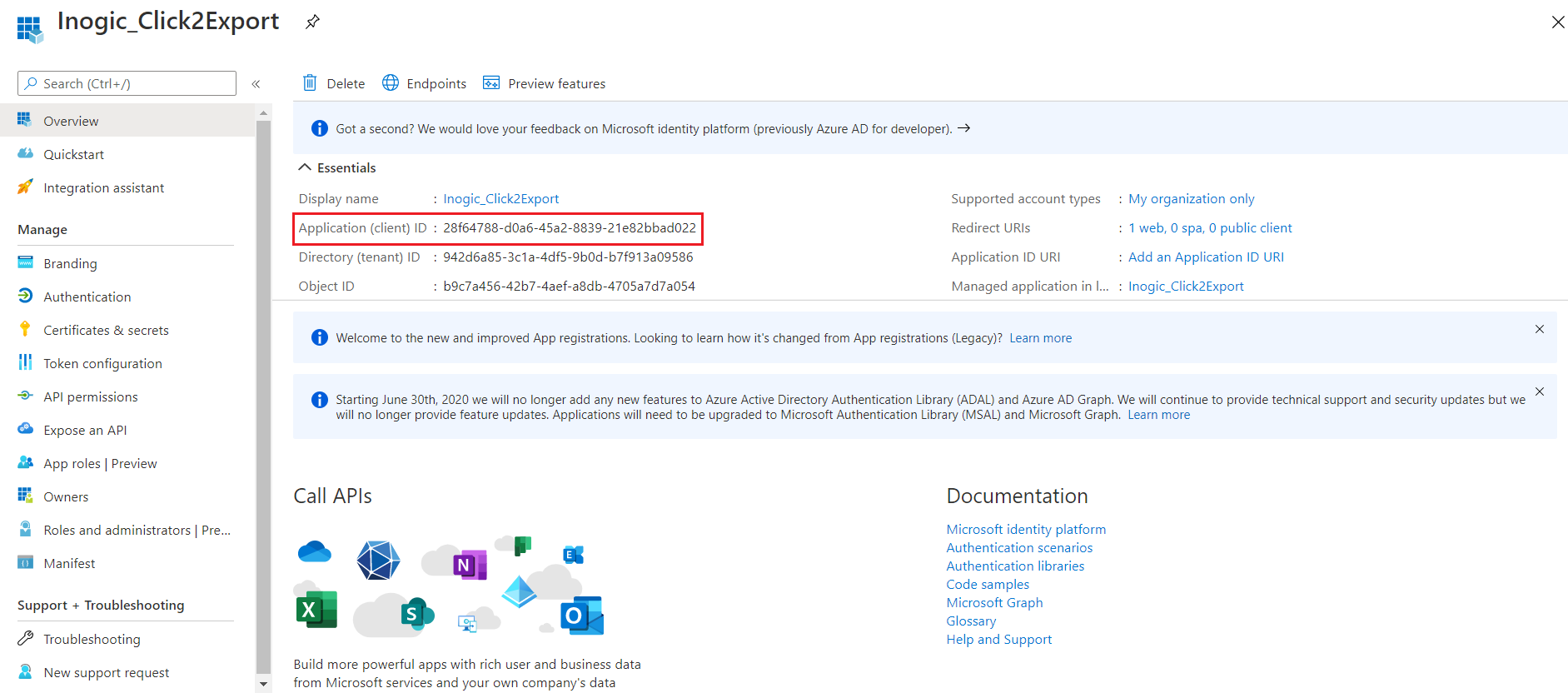Click the Troubleshooting wrench icon
This screenshot has height=693, width=1568.
tap(25, 639)
